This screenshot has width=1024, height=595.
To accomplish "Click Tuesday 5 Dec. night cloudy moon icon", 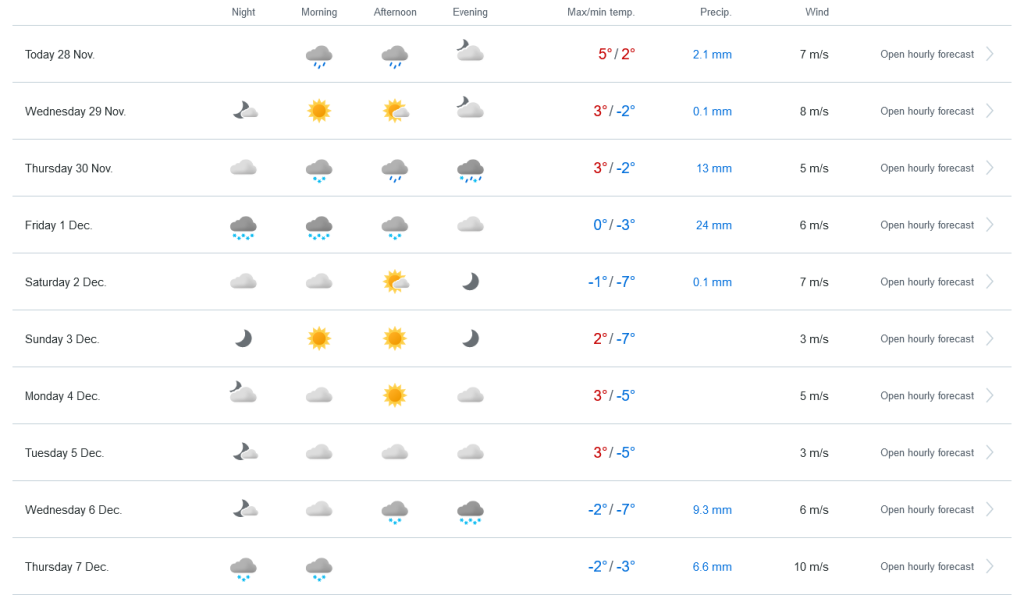I will pos(243,453).
